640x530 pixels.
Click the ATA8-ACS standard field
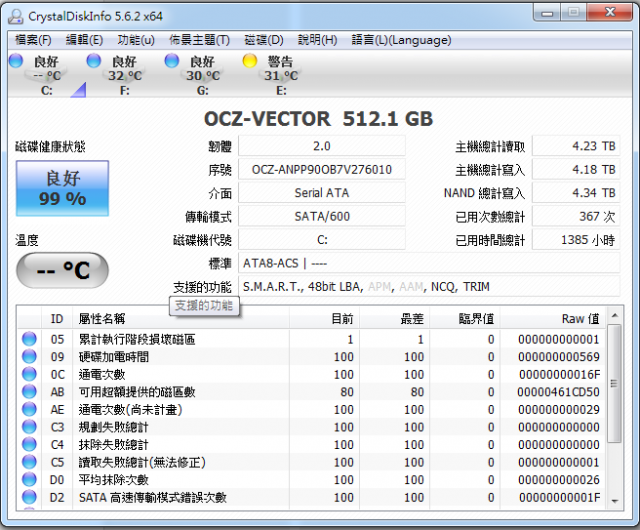click(429, 263)
